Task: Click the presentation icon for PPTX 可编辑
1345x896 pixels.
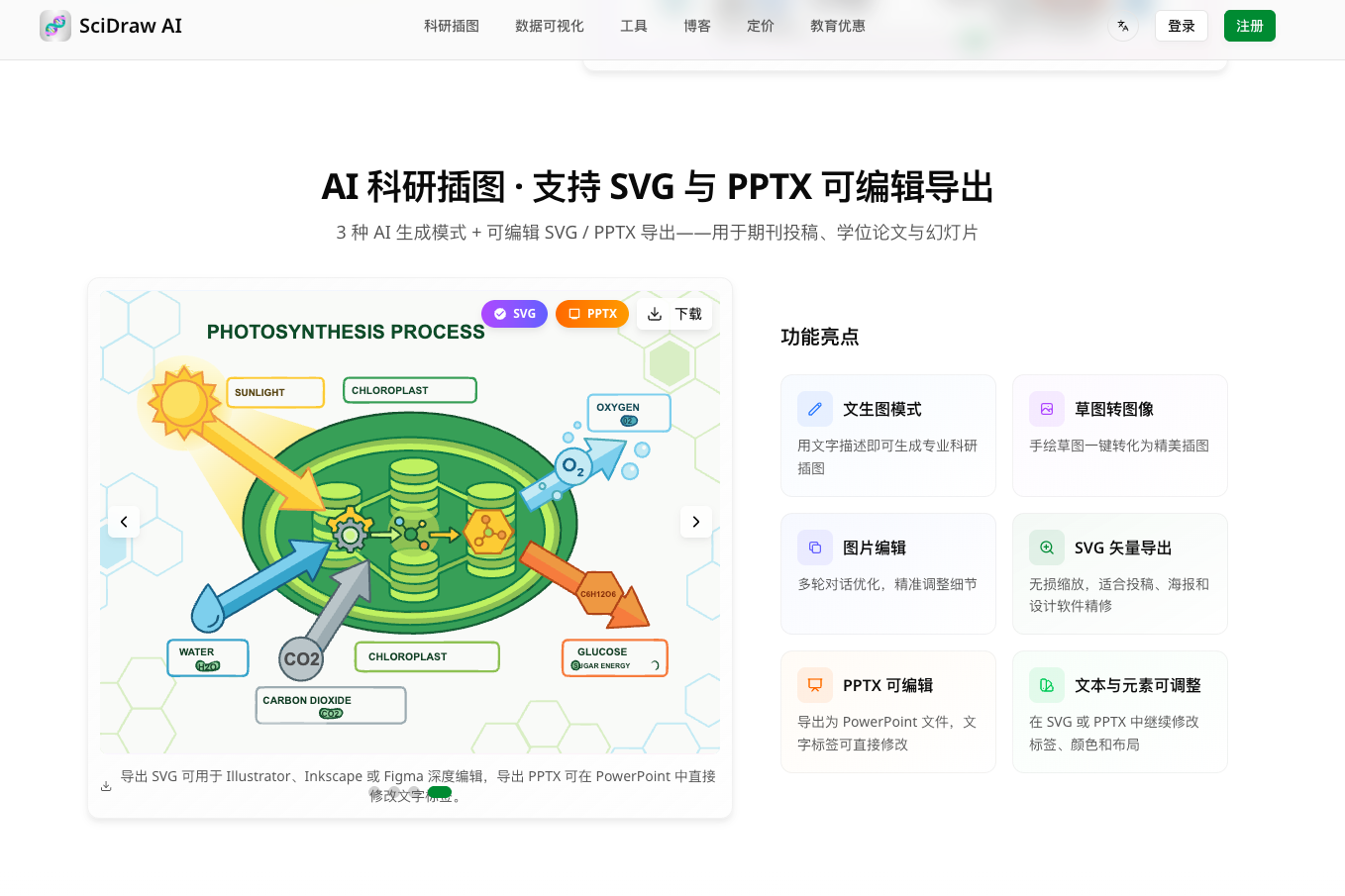Action: click(x=815, y=685)
